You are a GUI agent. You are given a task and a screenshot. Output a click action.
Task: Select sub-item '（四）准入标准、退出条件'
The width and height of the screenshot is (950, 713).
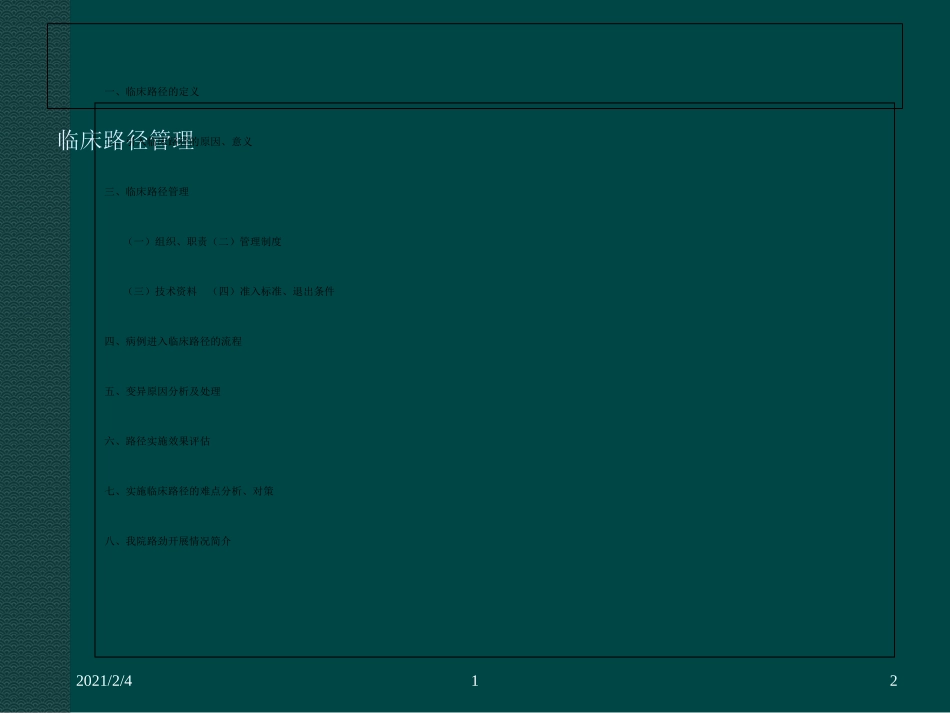point(272,291)
